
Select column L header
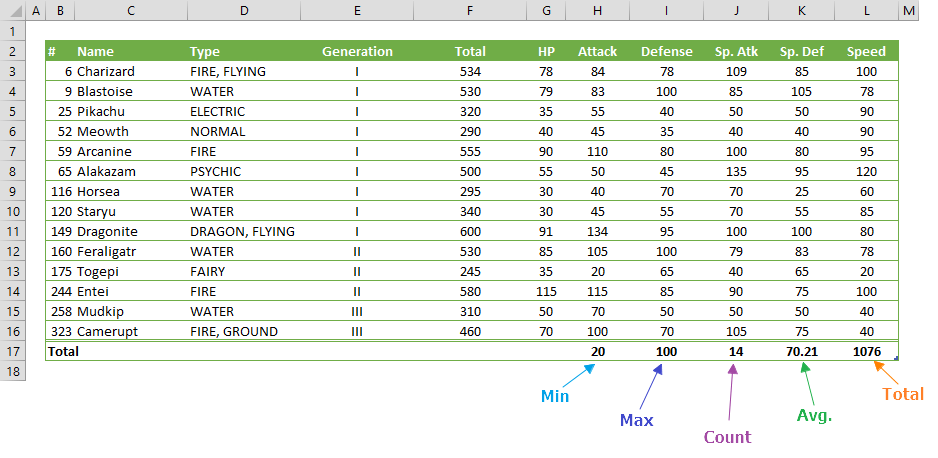click(x=866, y=10)
